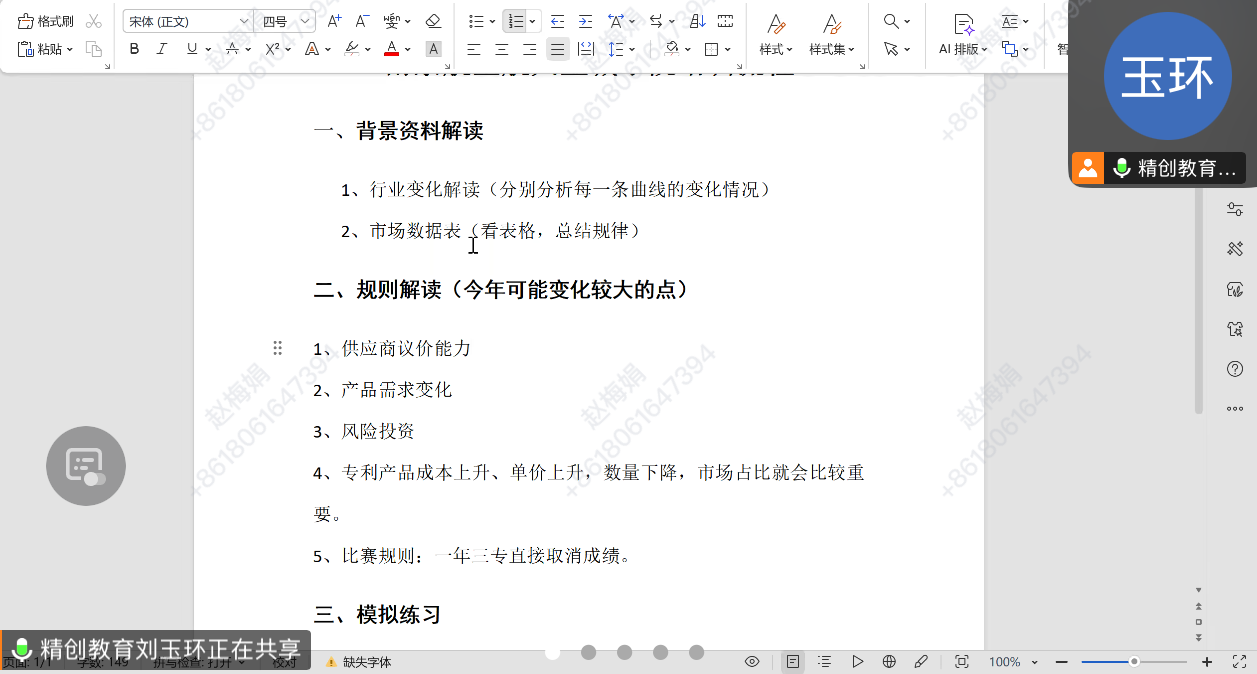
Task: Toggle italic formatting
Action: pos(163,49)
